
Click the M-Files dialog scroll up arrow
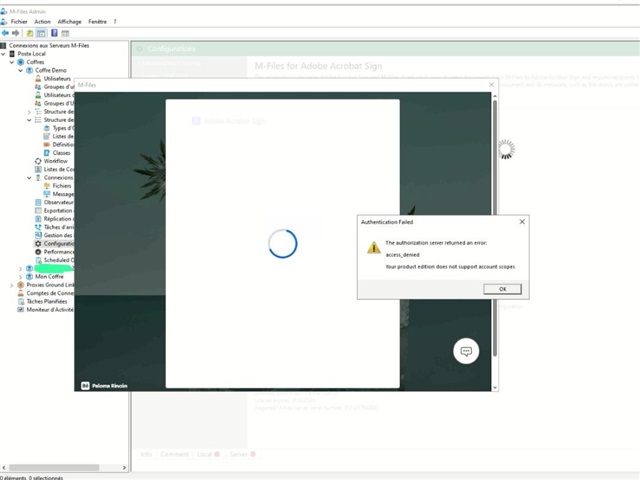[x=495, y=96]
